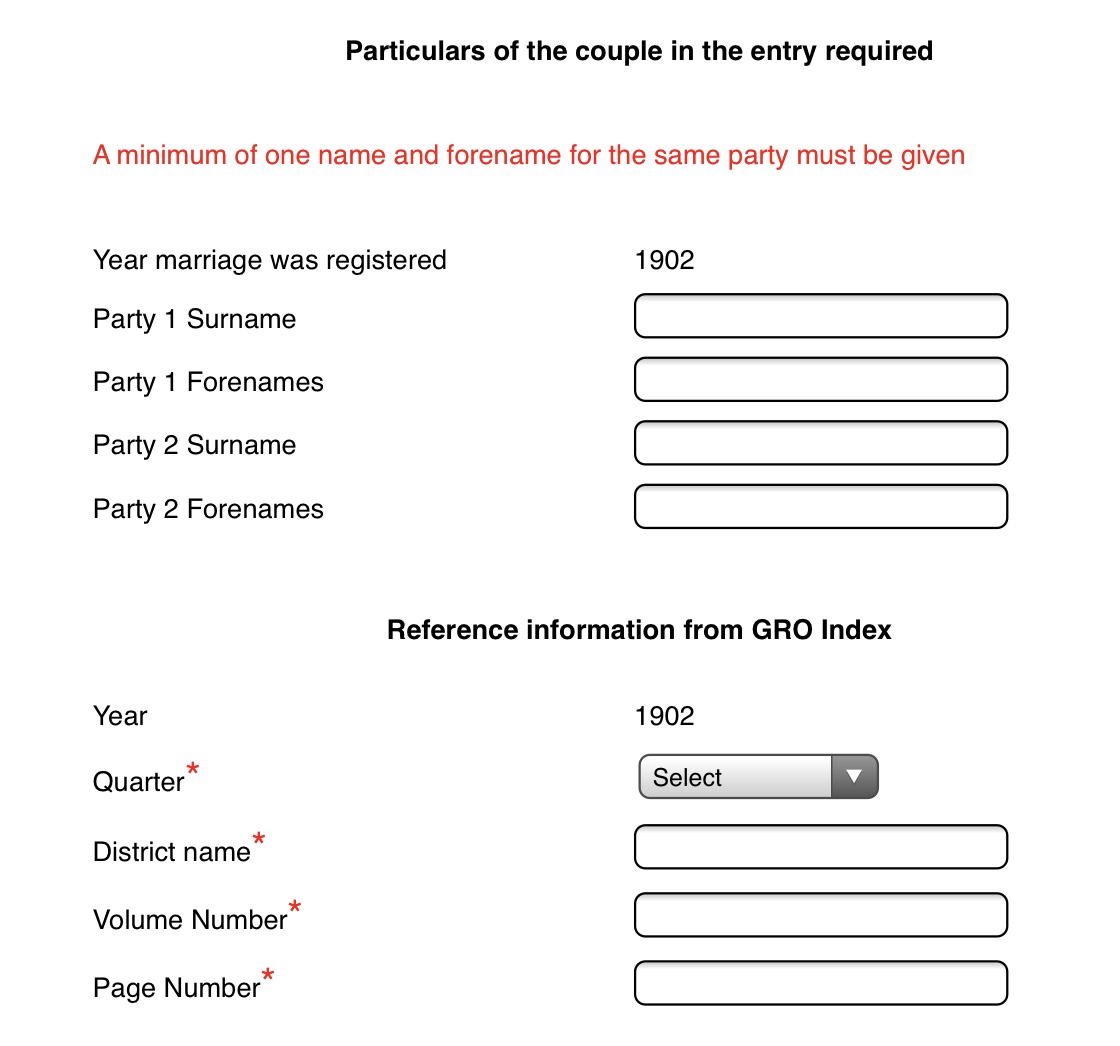Click the 'Page Number' label
1120x1046 pixels.
[x=176, y=988]
